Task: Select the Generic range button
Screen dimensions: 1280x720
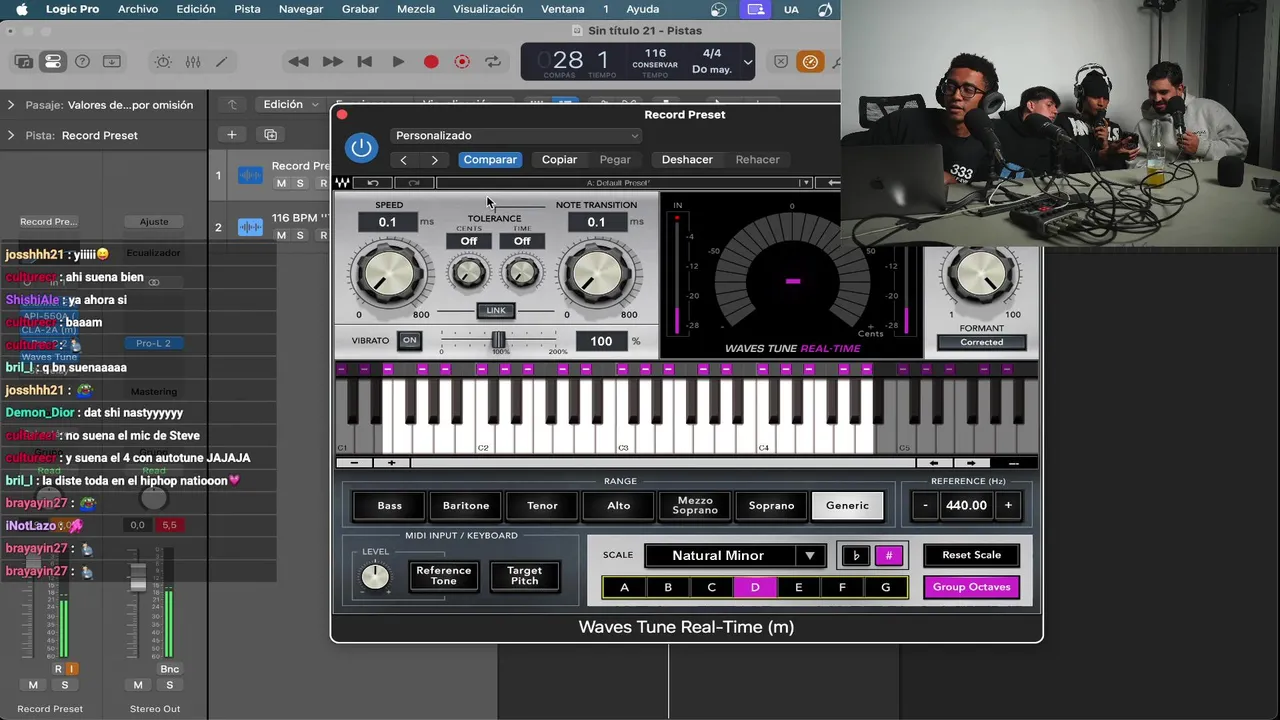Action: [848, 506]
